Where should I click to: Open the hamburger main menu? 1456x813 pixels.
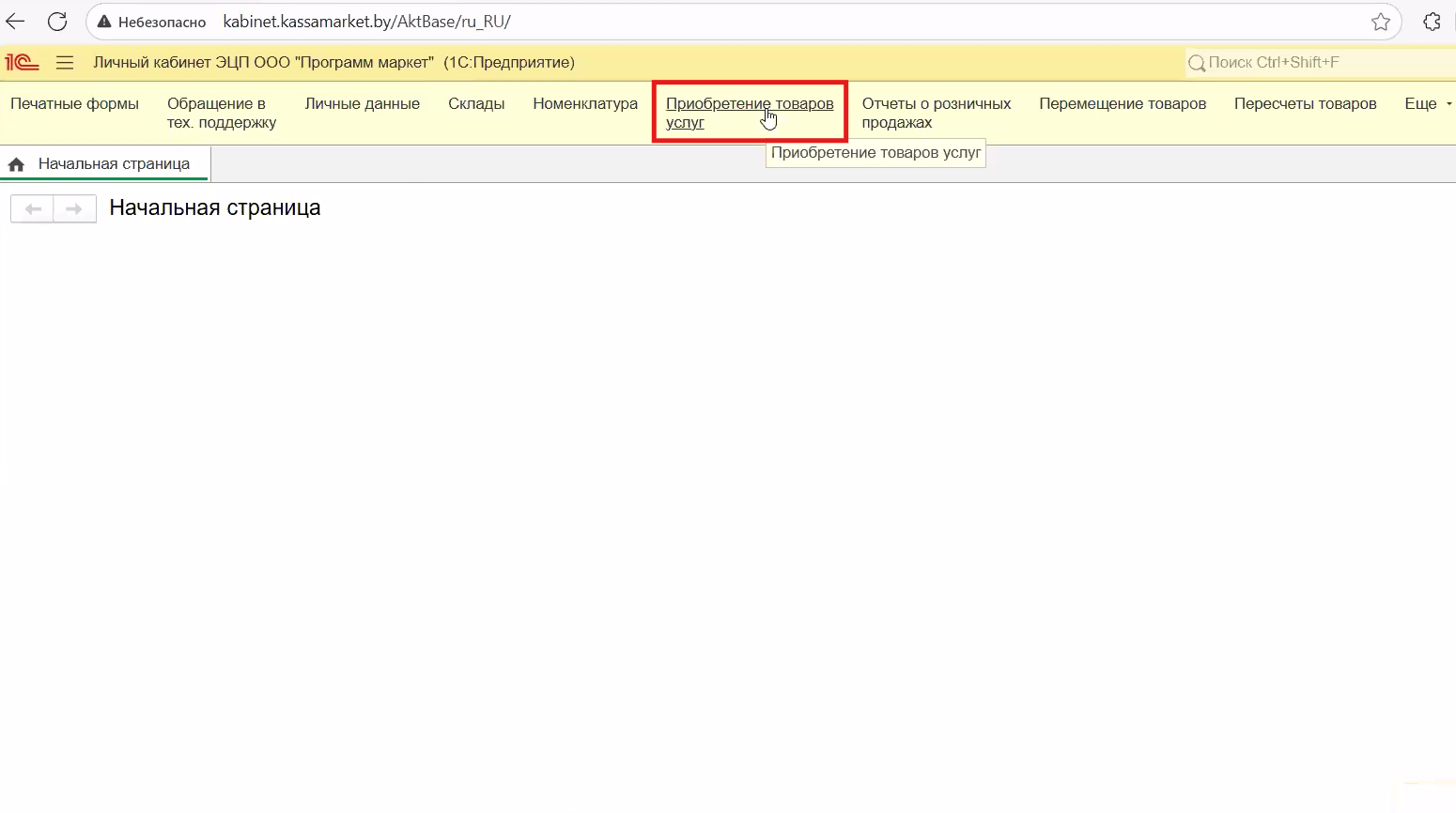(x=65, y=63)
